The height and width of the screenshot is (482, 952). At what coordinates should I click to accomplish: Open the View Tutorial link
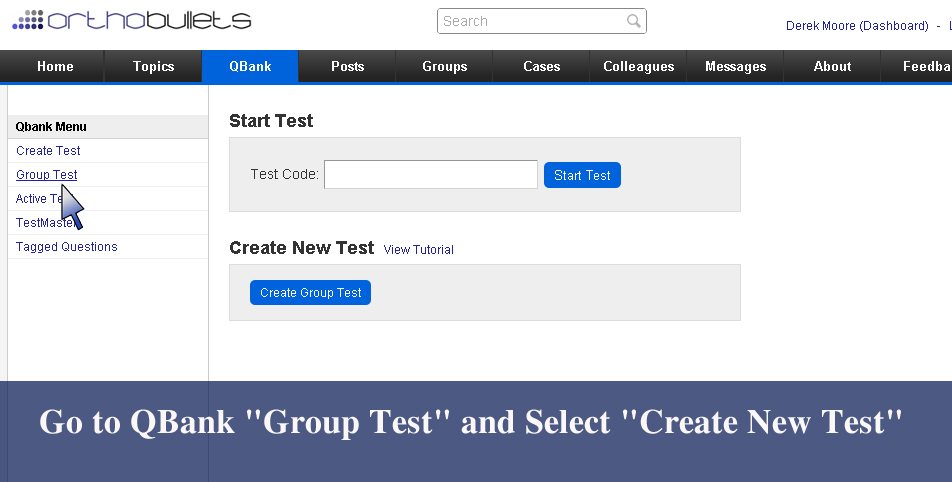pos(418,250)
